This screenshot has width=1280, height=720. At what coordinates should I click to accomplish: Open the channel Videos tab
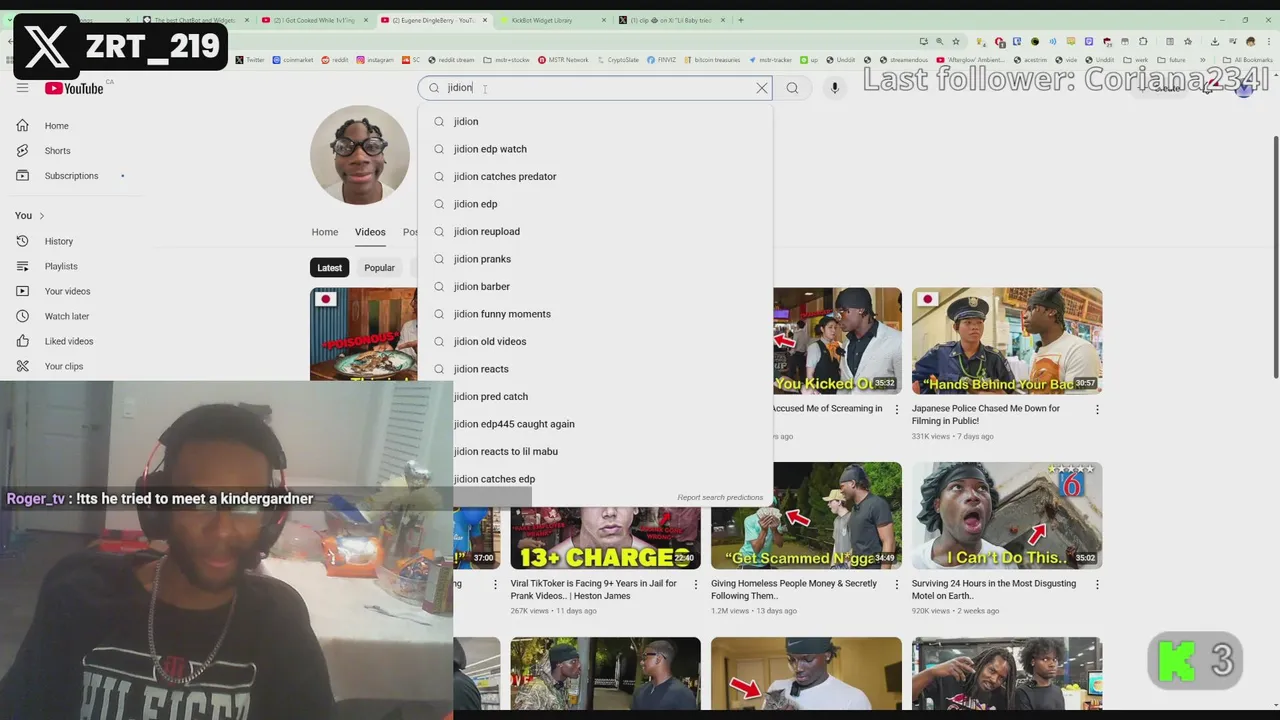point(370,232)
